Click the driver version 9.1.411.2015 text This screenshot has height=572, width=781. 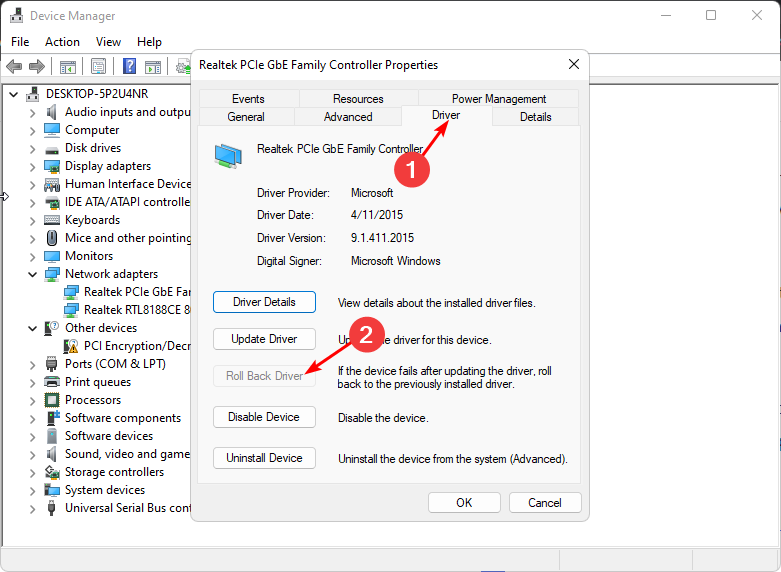[x=382, y=238]
